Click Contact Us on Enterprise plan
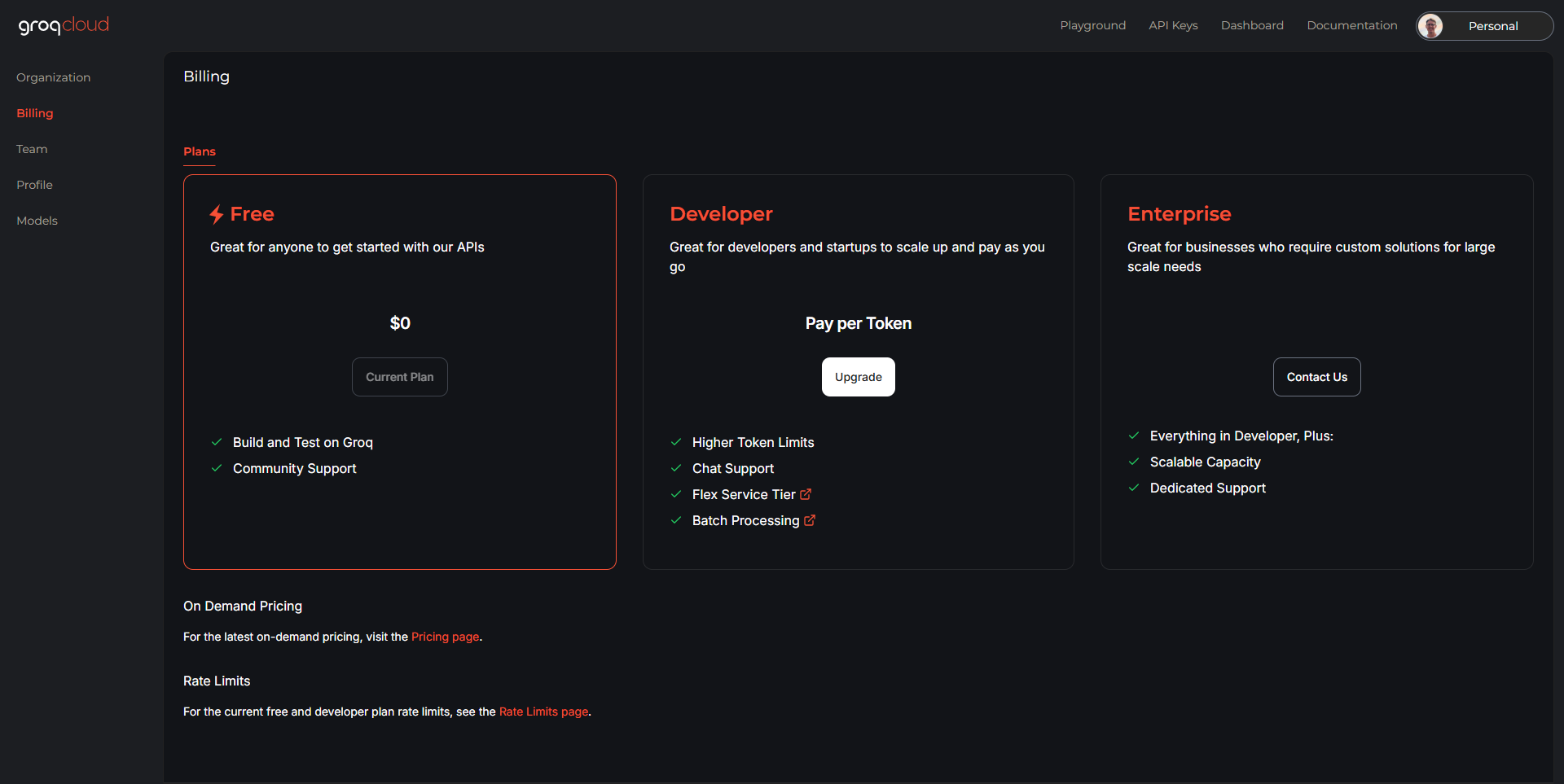The width and height of the screenshot is (1564, 784). click(x=1317, y=377)
